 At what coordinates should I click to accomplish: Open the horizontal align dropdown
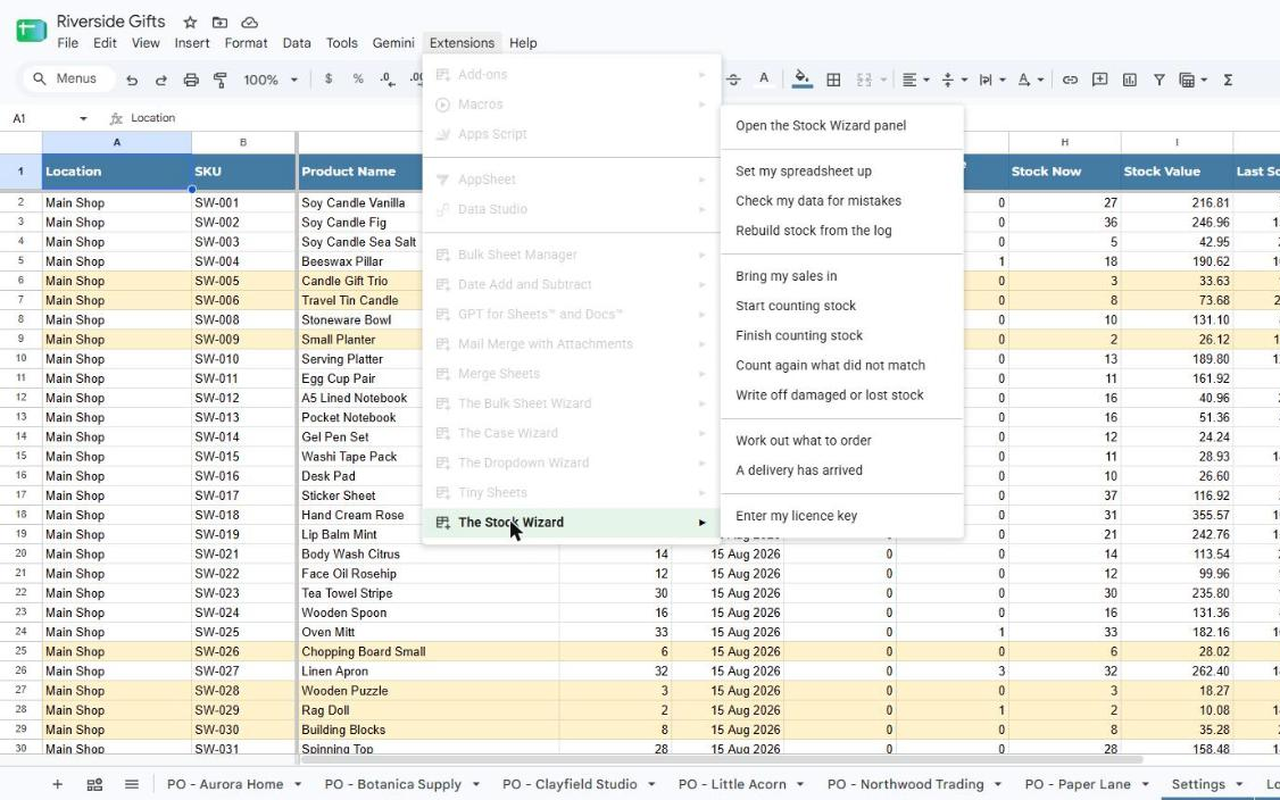click(915, 80)
